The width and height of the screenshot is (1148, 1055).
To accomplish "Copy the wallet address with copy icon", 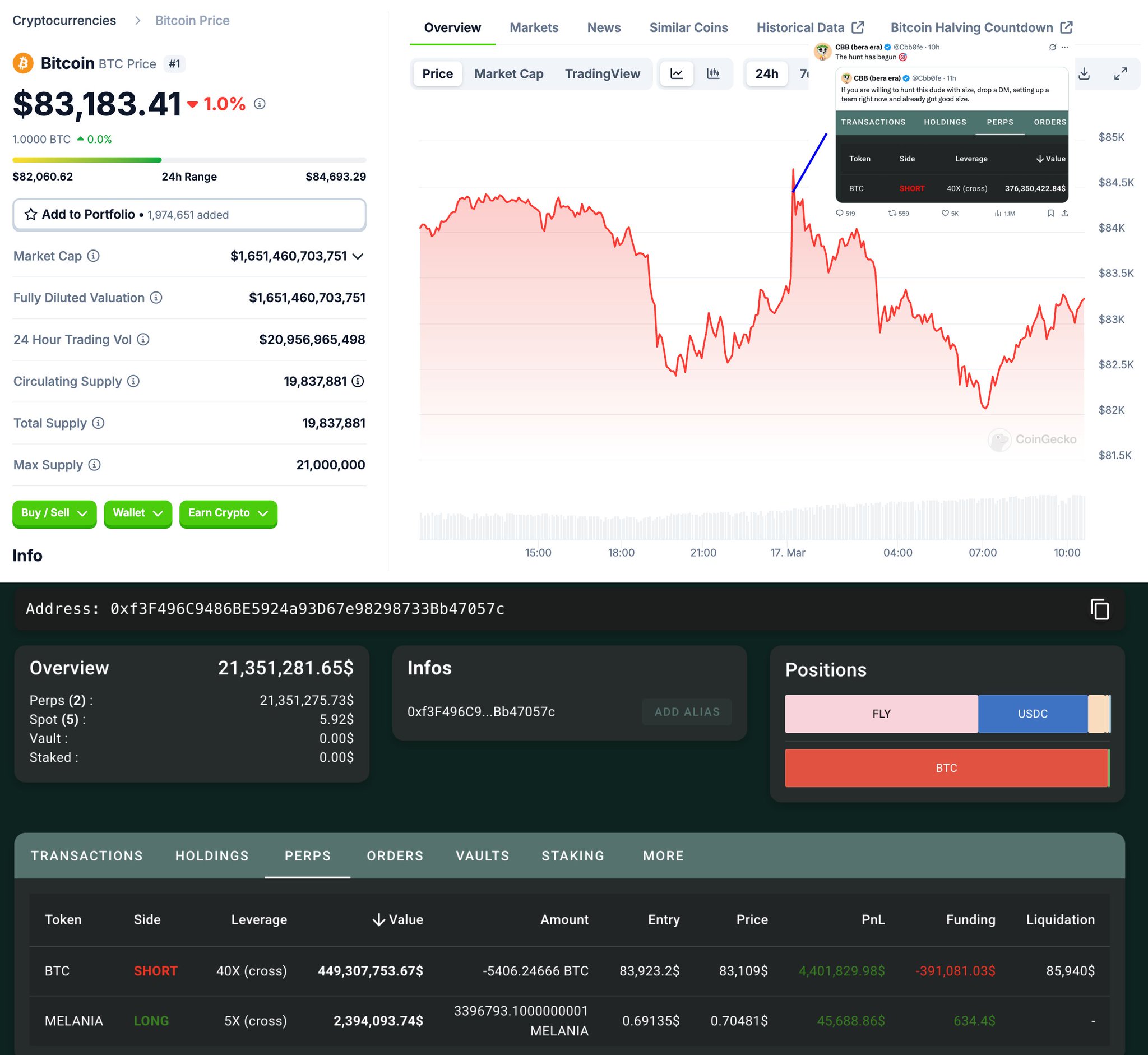I will (x=1099, y=609).
